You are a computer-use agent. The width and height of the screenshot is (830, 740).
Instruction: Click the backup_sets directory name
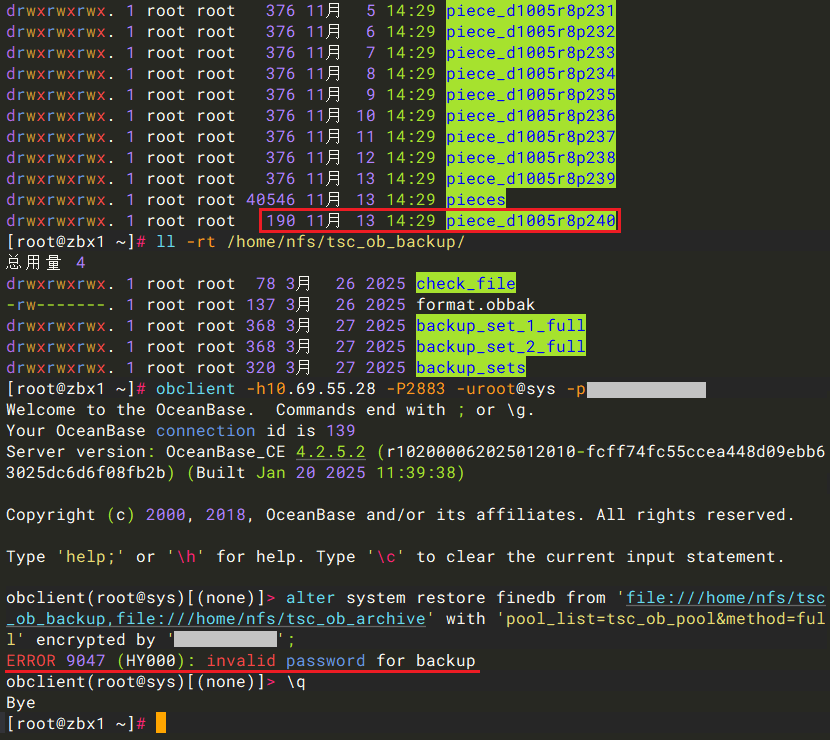[x=470, y=368]
